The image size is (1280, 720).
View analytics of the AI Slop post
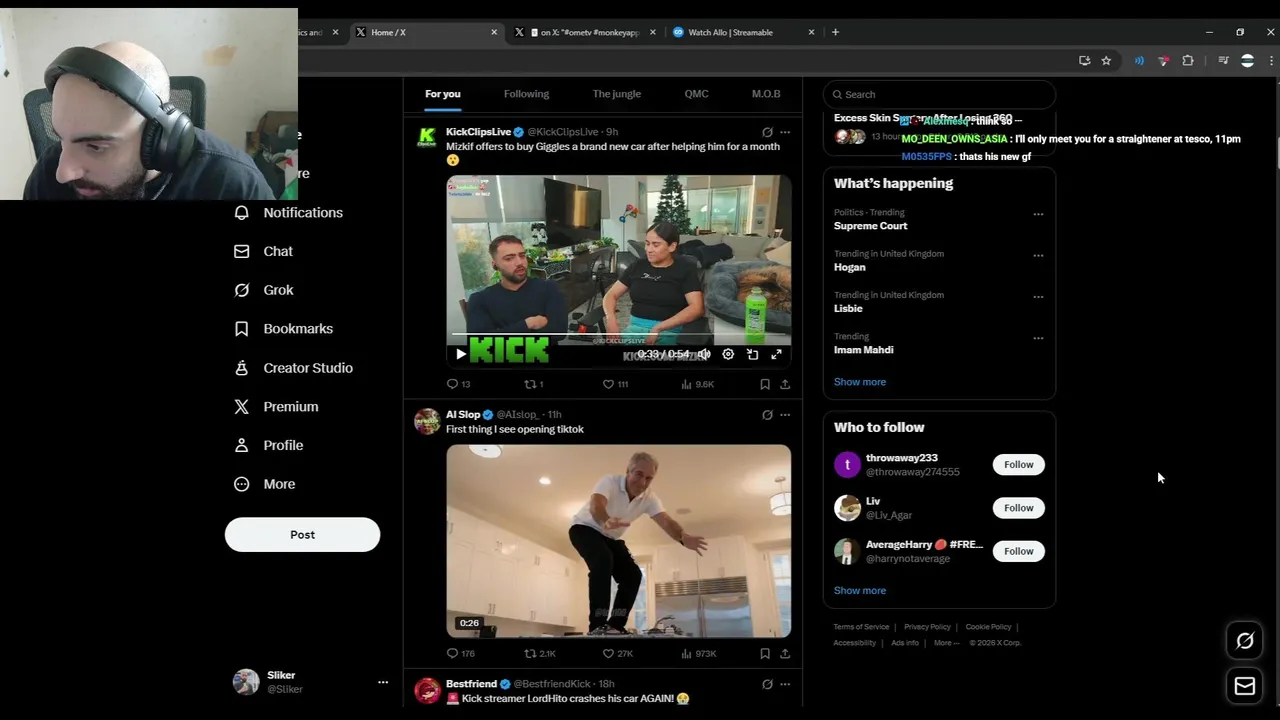point(698,654)
